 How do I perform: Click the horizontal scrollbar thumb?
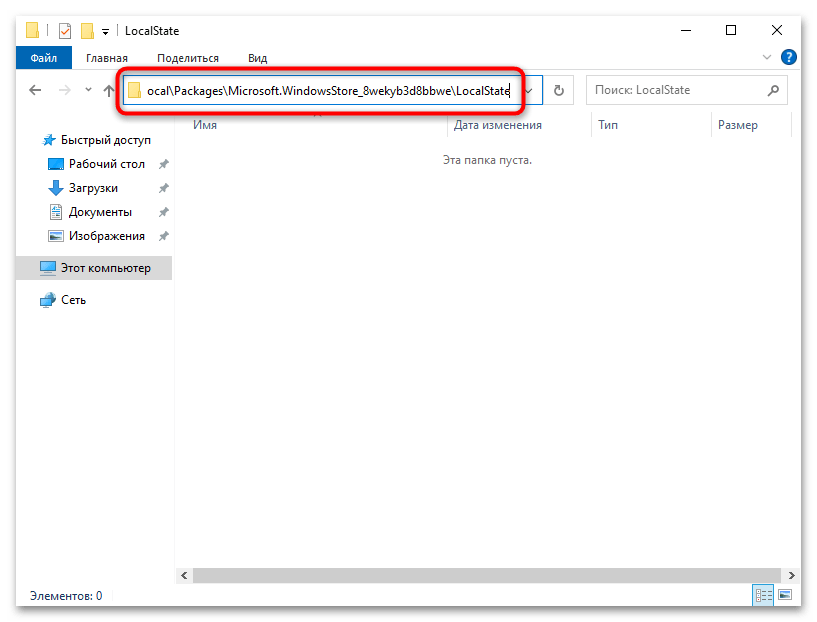click(x=487, y=575)
